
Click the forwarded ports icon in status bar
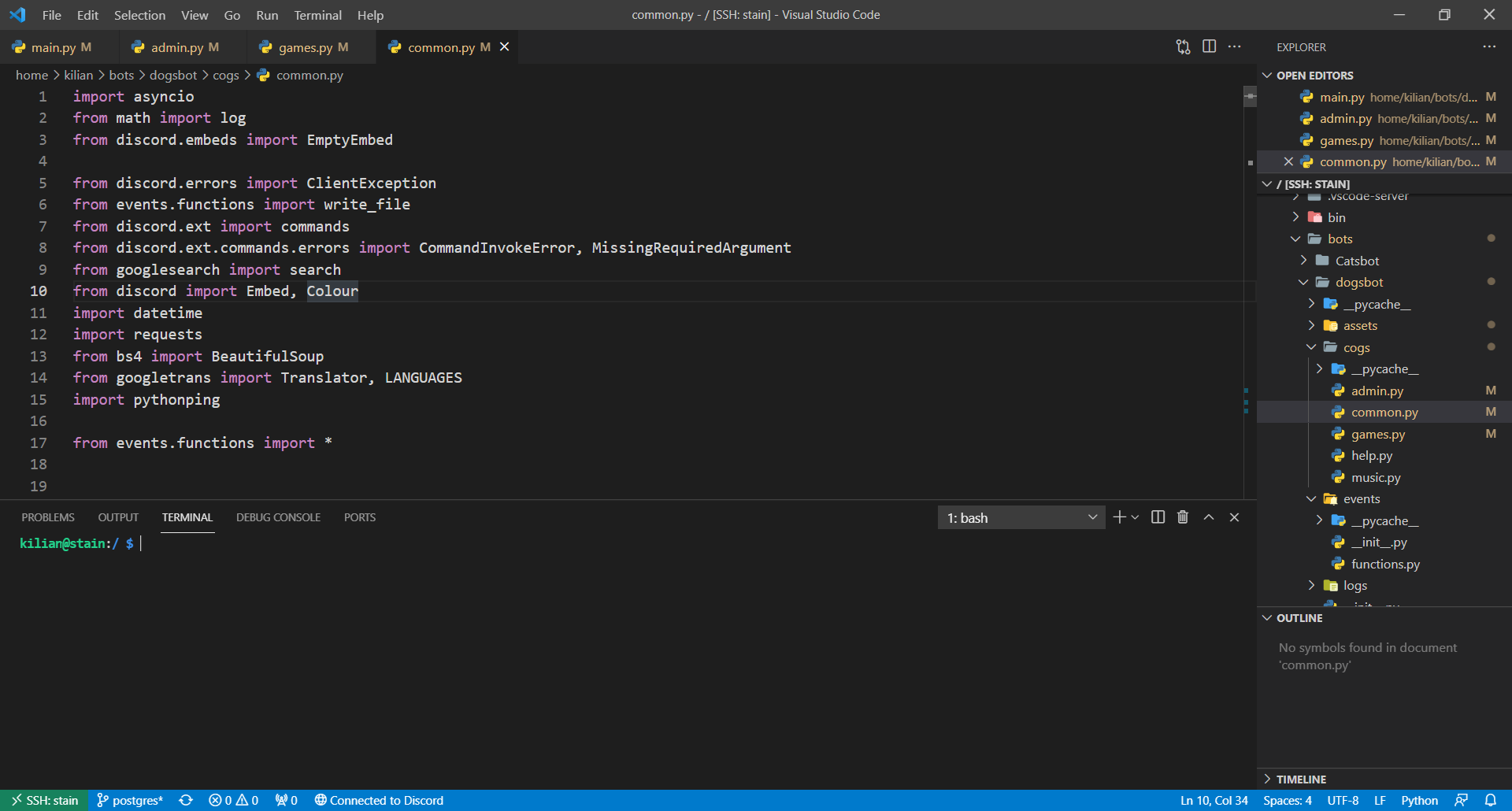click(285, 800)
